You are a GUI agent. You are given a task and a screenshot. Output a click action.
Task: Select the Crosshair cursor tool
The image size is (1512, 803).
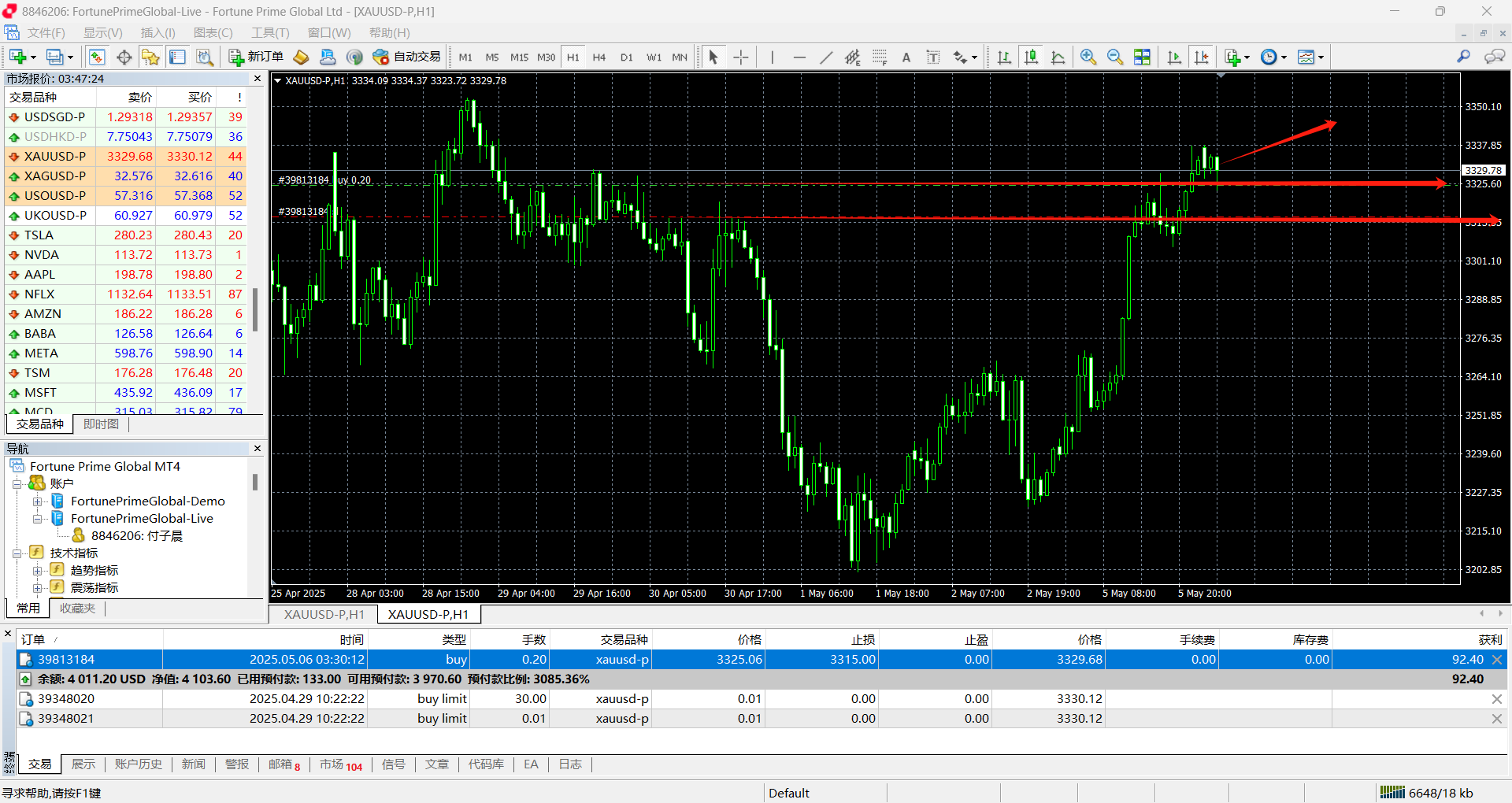click(x=741, y=57)
